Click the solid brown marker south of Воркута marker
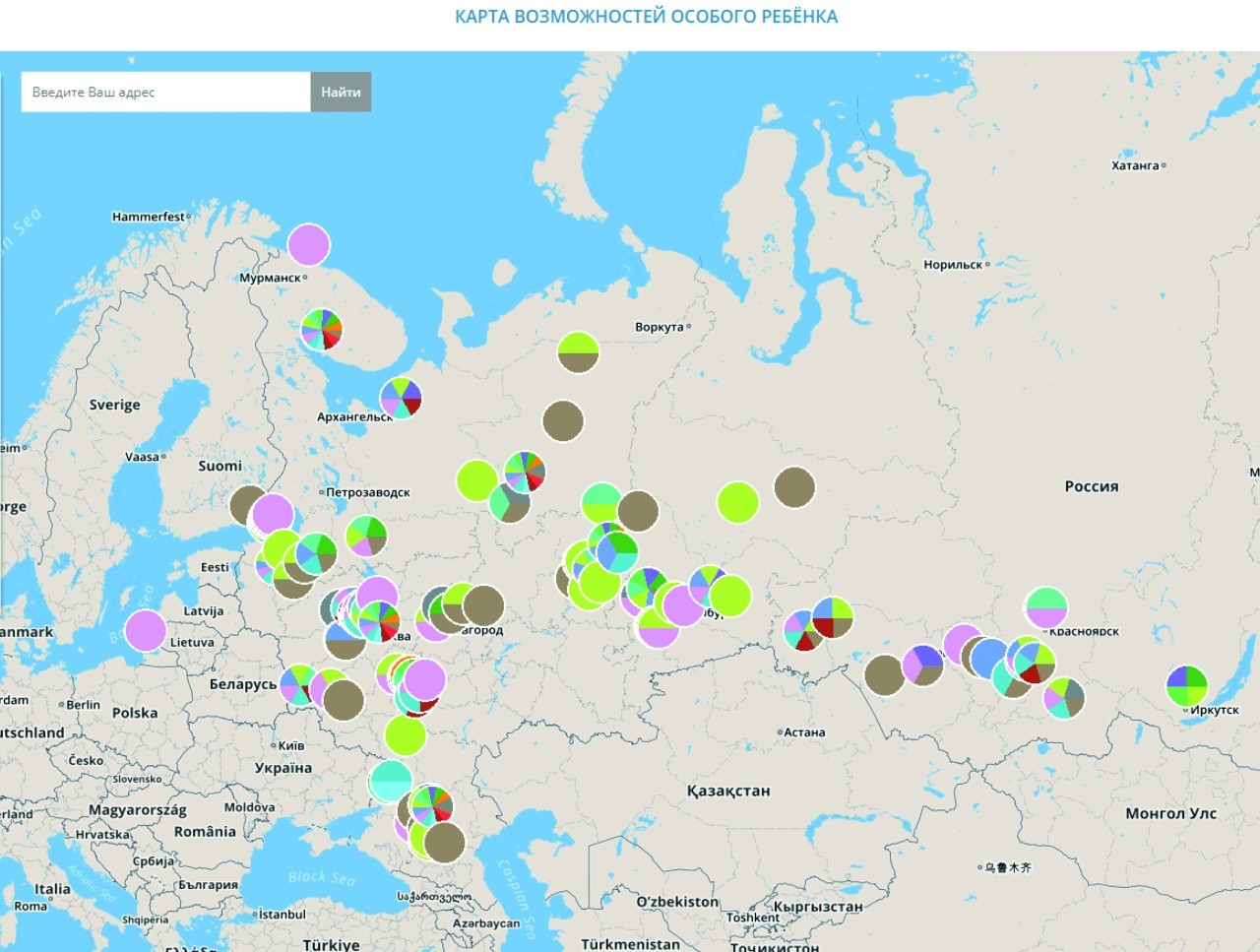1260x952 pixels. click(x=563, y=421)
